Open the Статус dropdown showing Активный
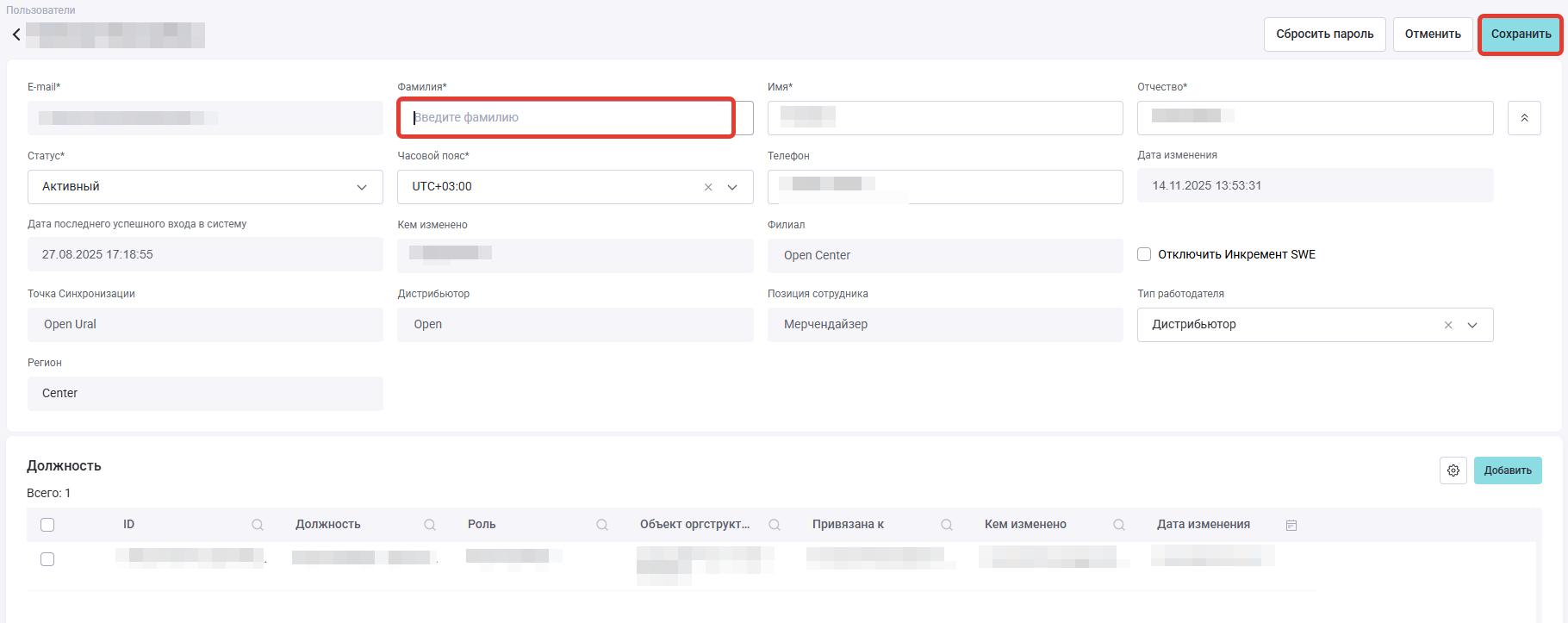The image size is (1568, 623). click(x=205, y=187)
